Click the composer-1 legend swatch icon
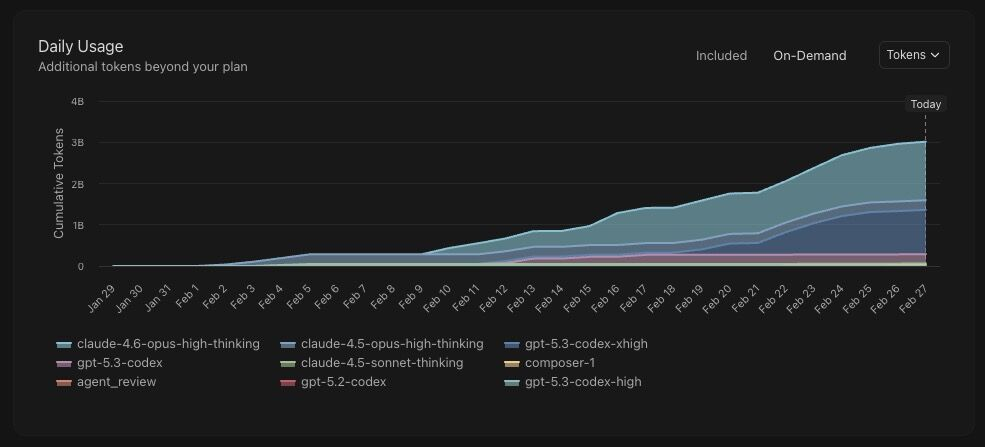 (x=513, y=363)
